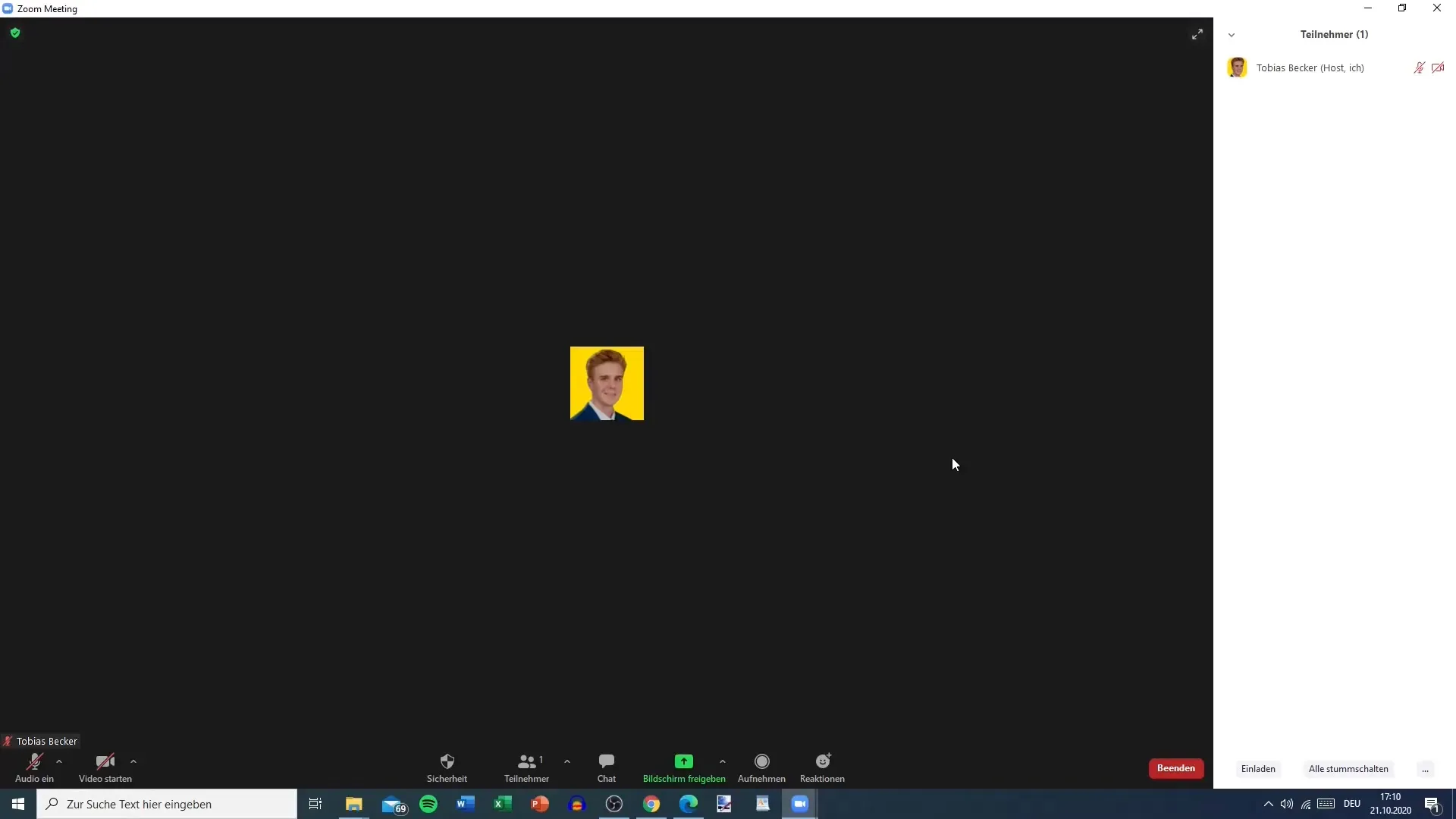The image size is (1456, 819).
Task: Open the Teilnehmer (Participants) panel
Action: click(526, 767)
